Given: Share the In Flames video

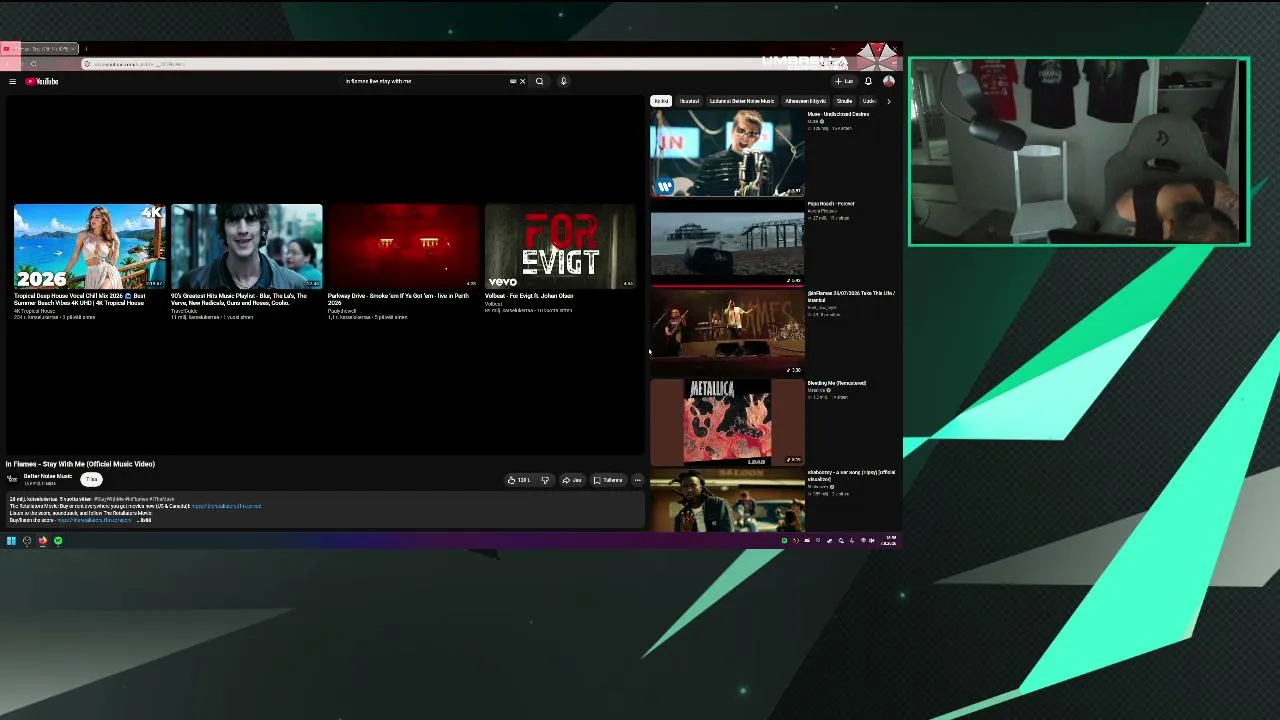Looking at the screenshot, I should pos(572,480).
